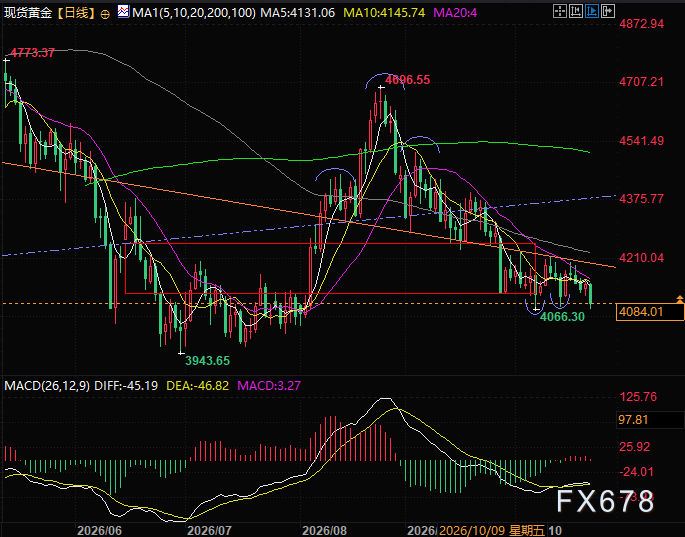Click the DEA:-46.82 value
685x537 pixels.
point(197,386)
